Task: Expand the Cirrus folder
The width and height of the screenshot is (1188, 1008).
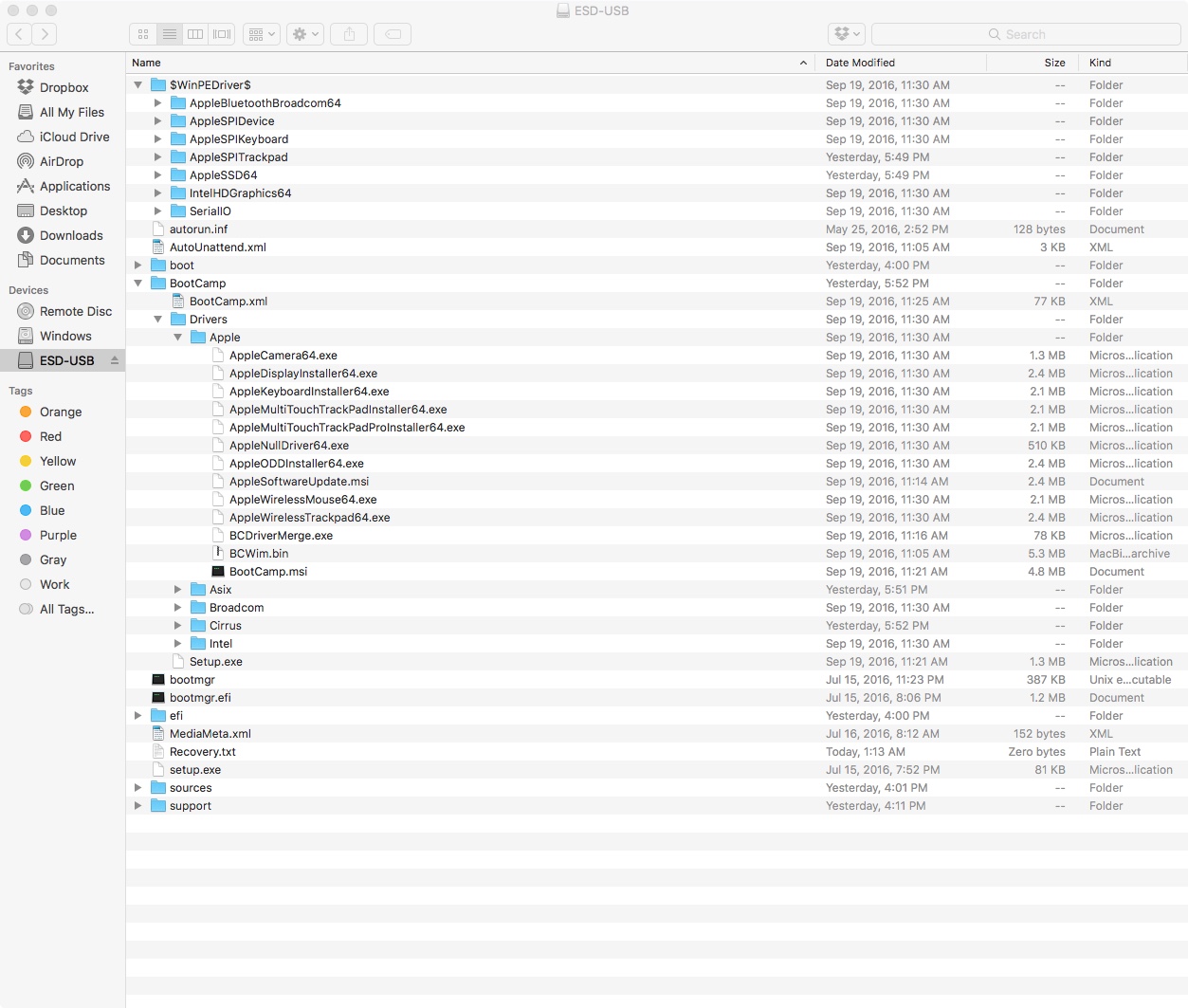Action: point(178,625)
